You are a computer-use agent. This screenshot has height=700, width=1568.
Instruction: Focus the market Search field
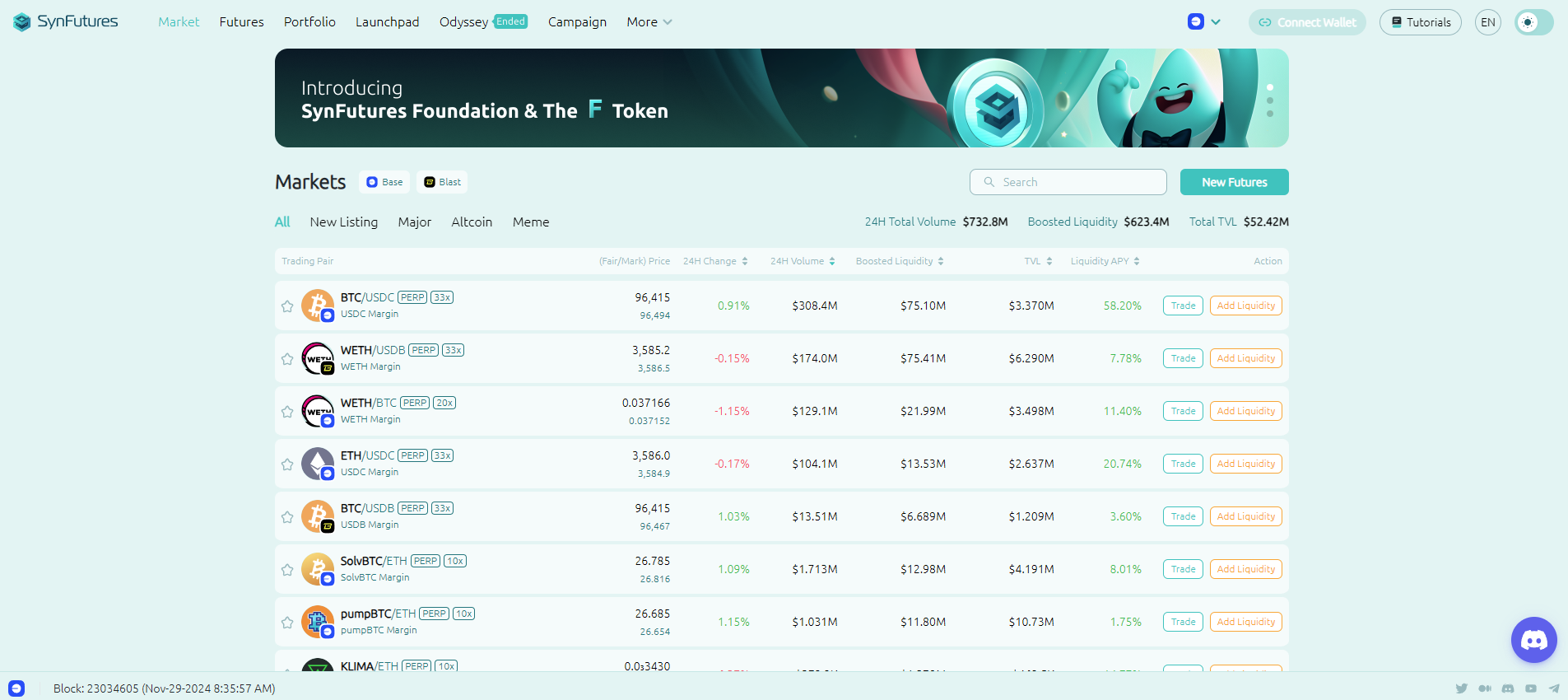[x=1068, y=182]
